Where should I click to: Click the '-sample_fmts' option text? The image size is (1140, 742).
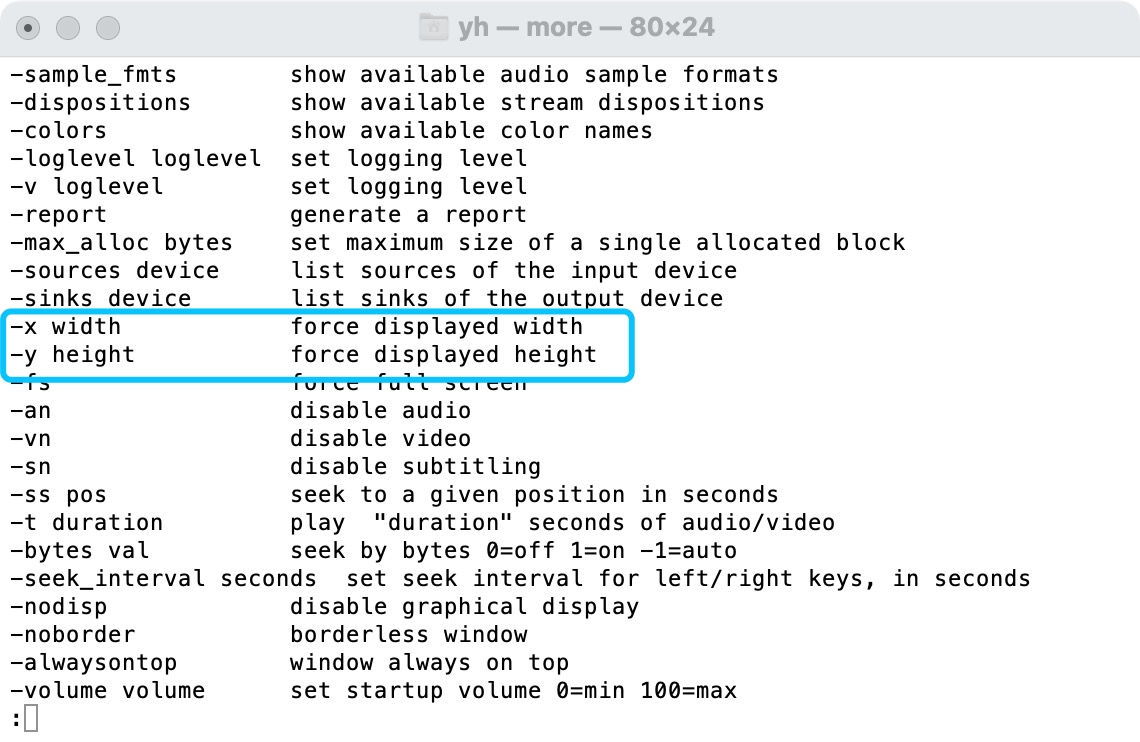coord(93,75)
